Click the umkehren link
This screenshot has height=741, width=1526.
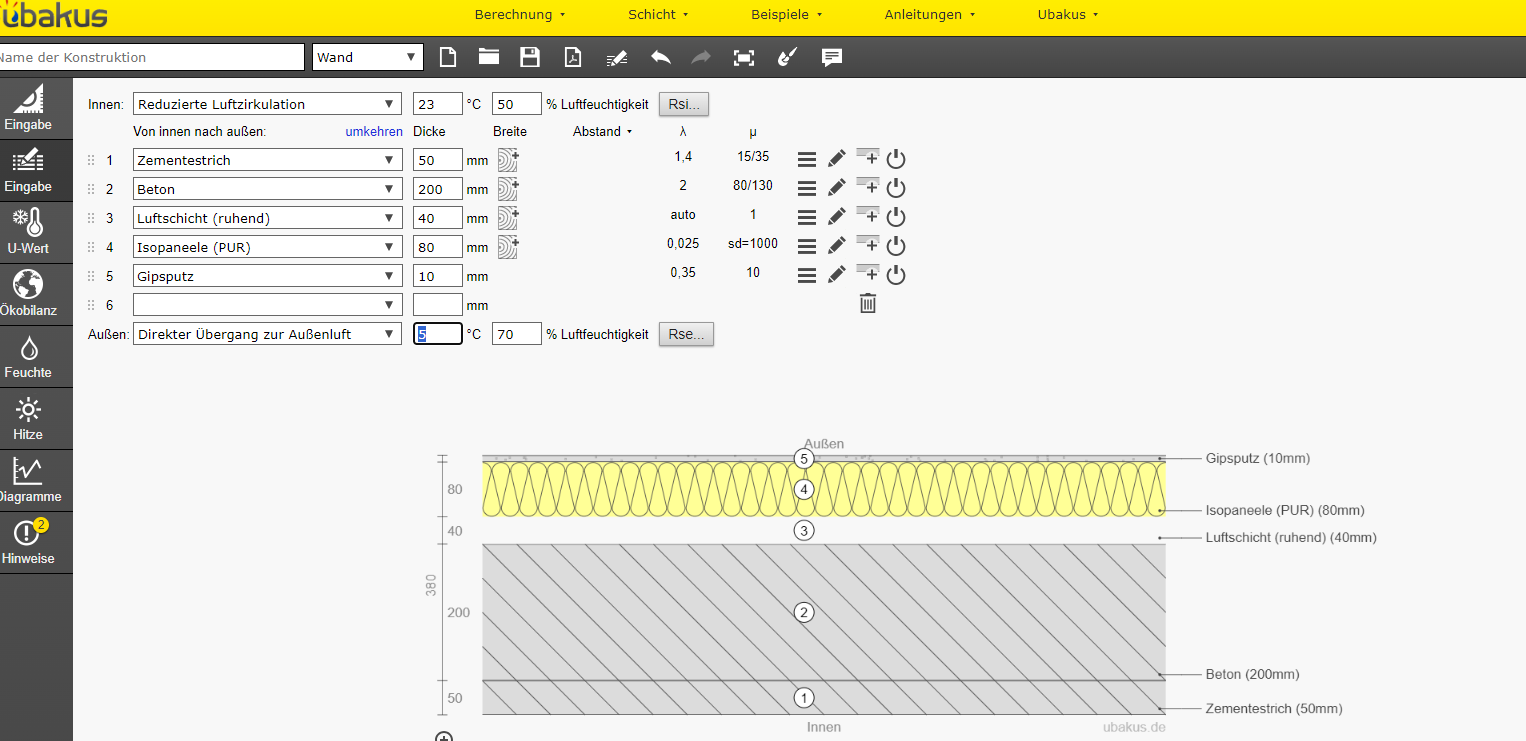(374, 131)
